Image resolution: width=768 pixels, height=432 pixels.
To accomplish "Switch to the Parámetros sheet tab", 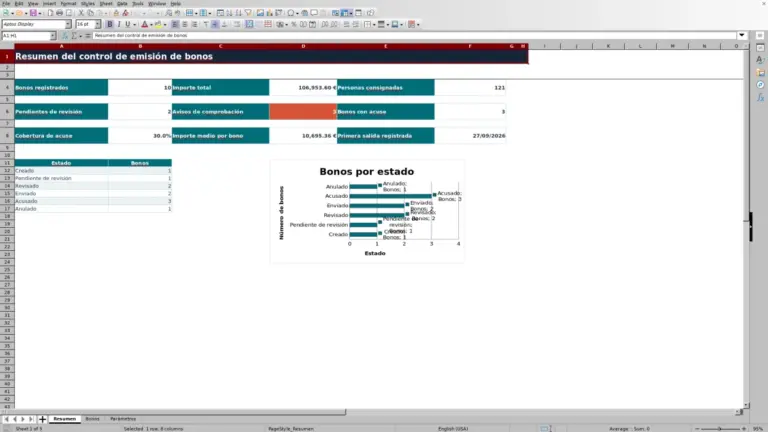I will pyautogui.click(x=123, y=419).
